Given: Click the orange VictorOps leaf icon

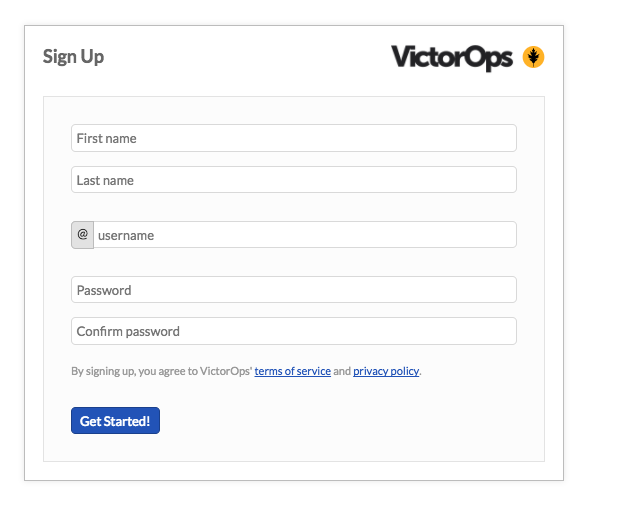Looking at the screenshot, I should tap(533, 57).
